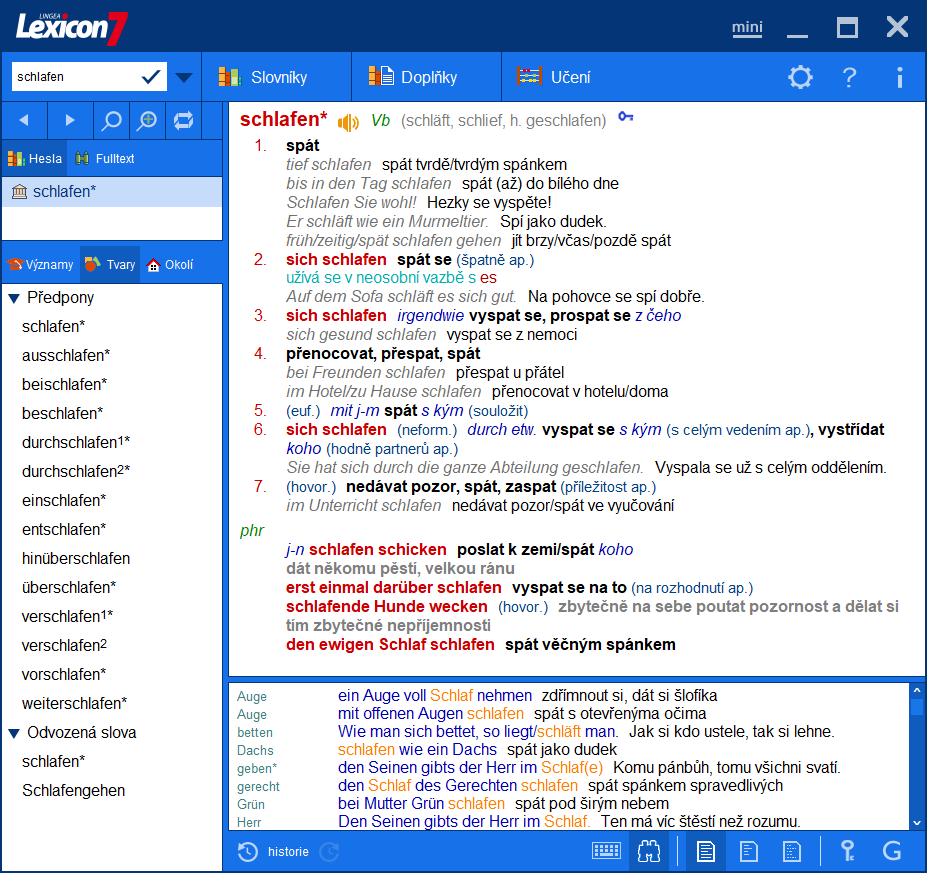Open the search field dropdown arrow
Image resolution: width=927 pixels, height=873 pixels.
tap(184, 77)
